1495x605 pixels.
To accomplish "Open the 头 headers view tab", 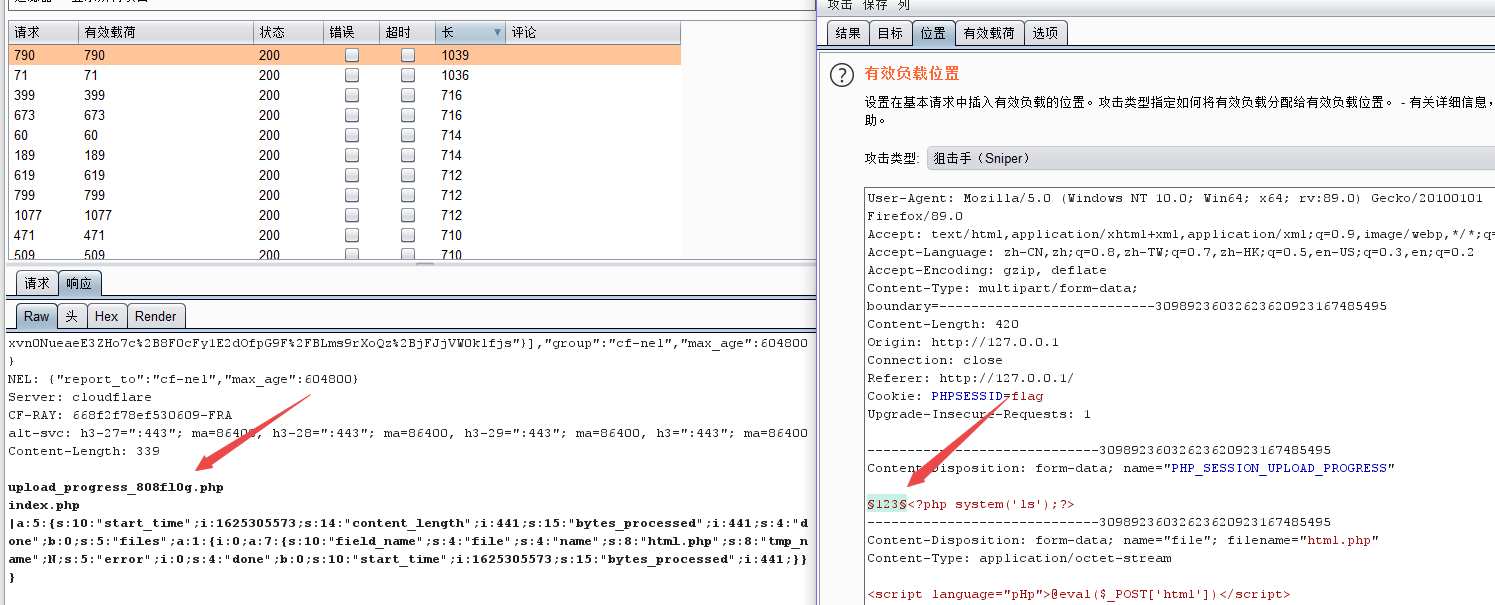I will [x=72, y=316].
